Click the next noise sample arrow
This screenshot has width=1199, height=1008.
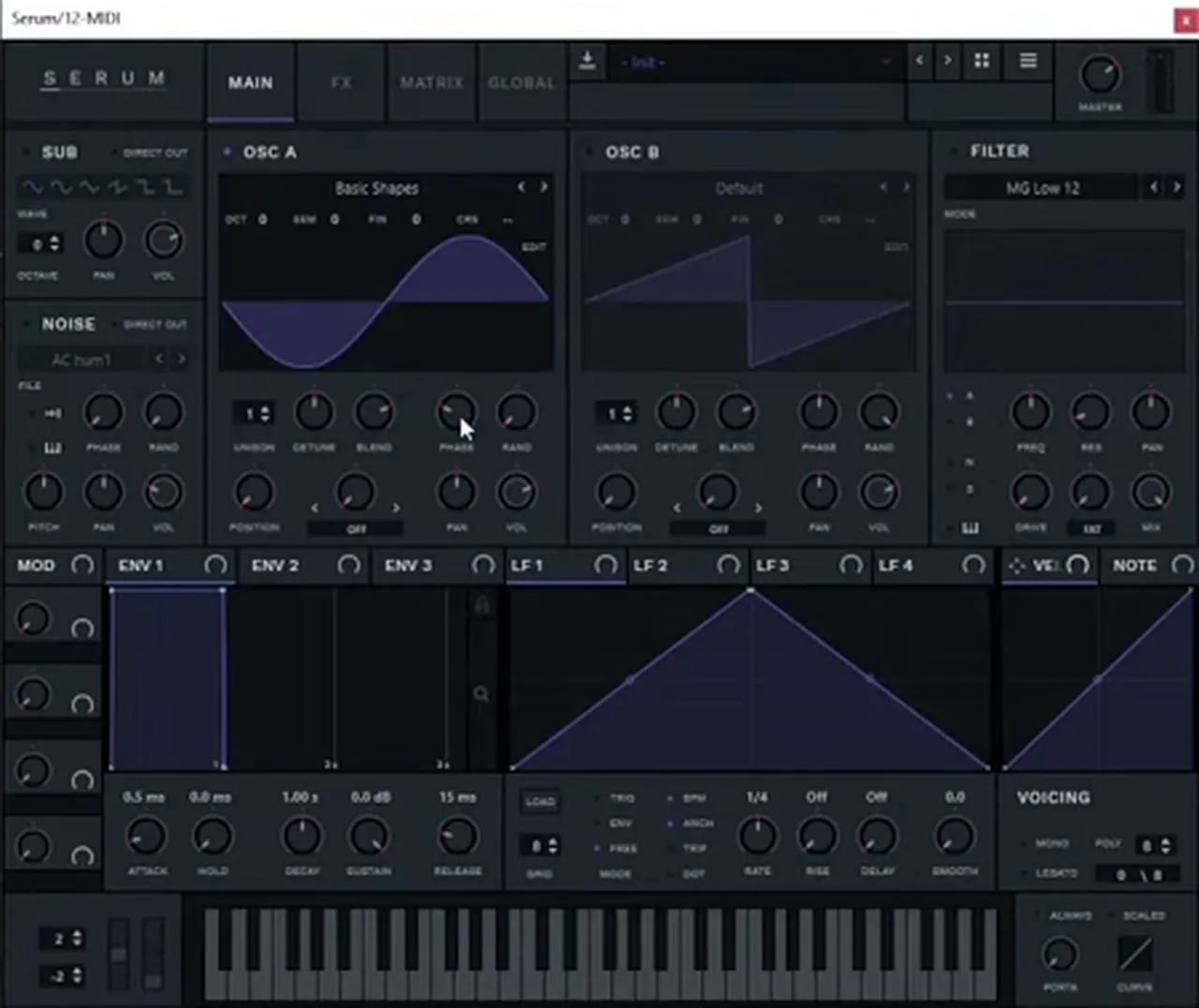coord(182,359)
